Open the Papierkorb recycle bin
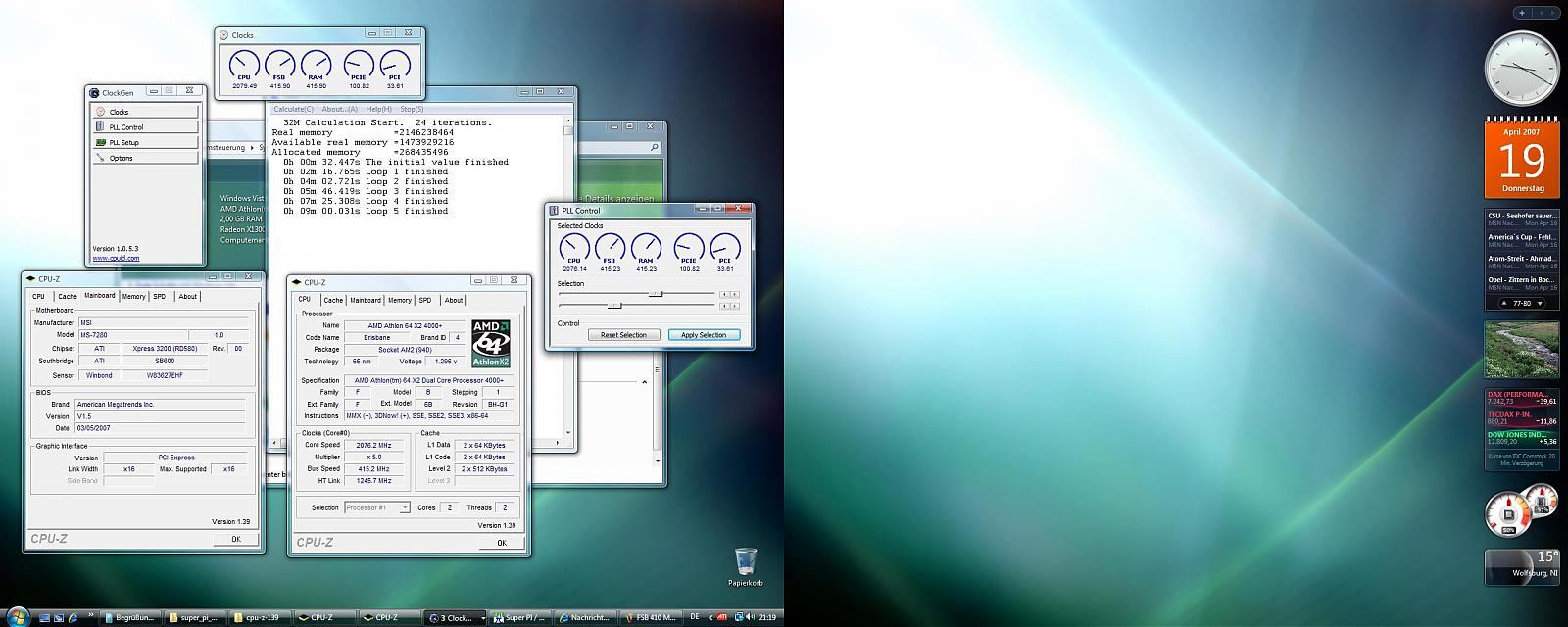Viewport: 1568px width, 627px height. (745, 567)
